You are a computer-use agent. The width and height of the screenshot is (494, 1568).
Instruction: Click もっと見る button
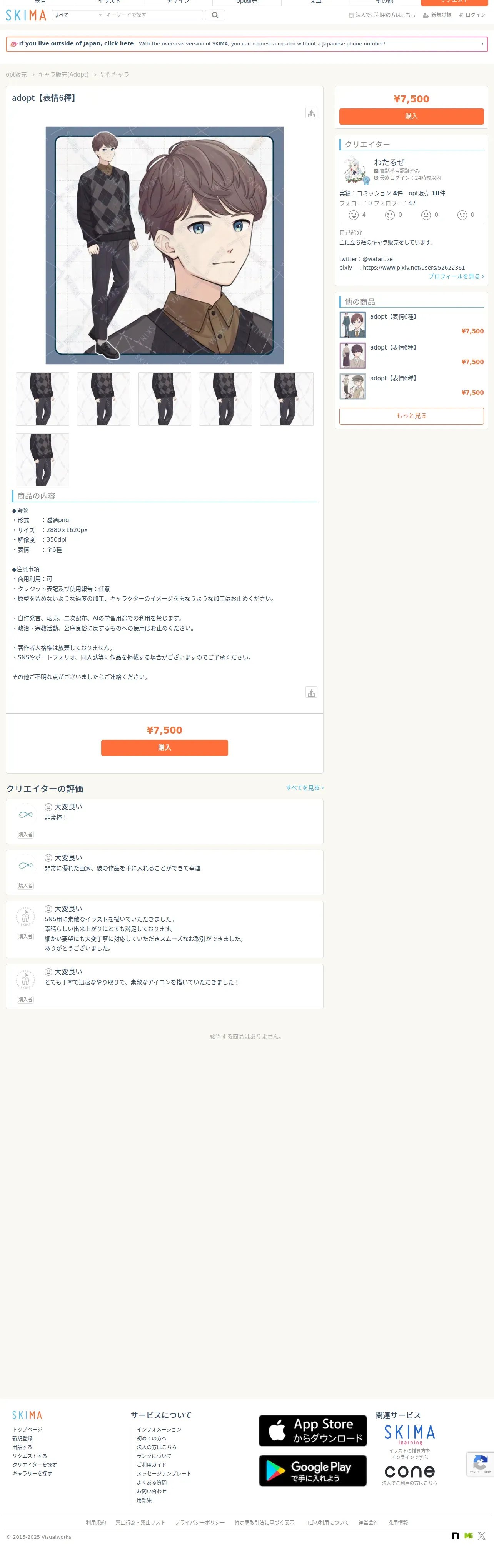pyautogui.click(x=411, y=416)
